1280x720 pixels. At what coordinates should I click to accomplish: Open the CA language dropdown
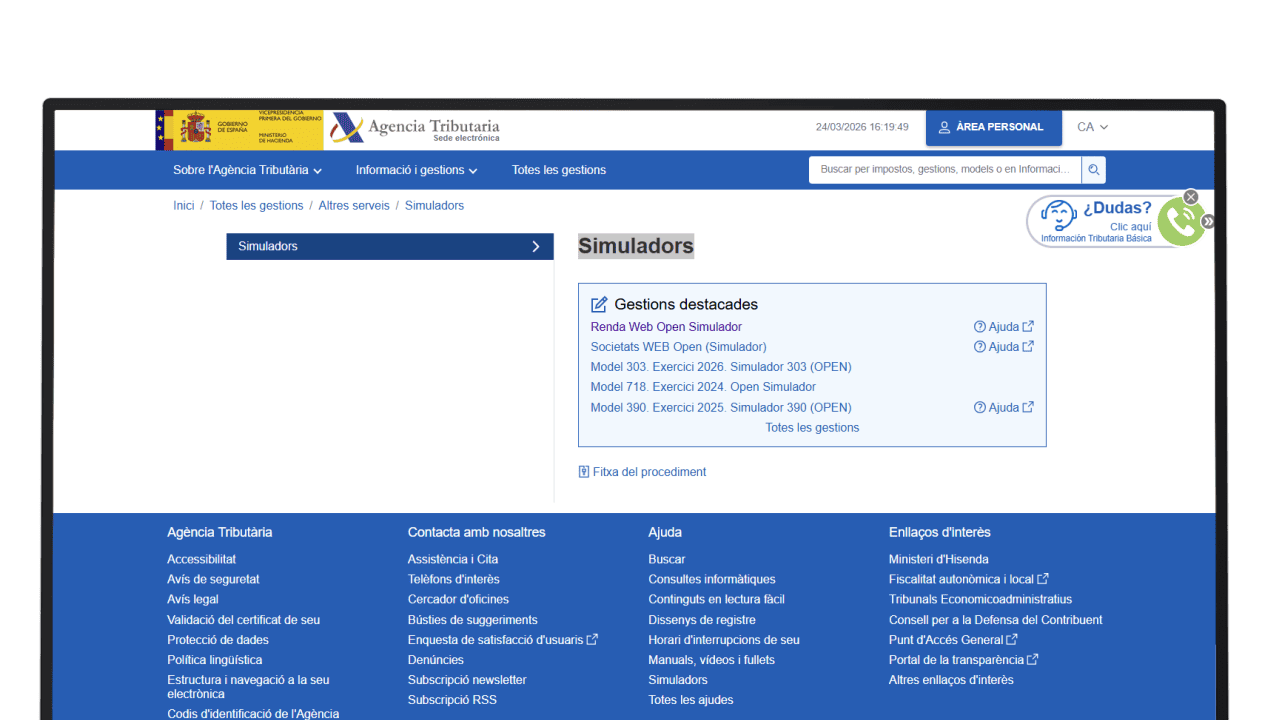1092,127
